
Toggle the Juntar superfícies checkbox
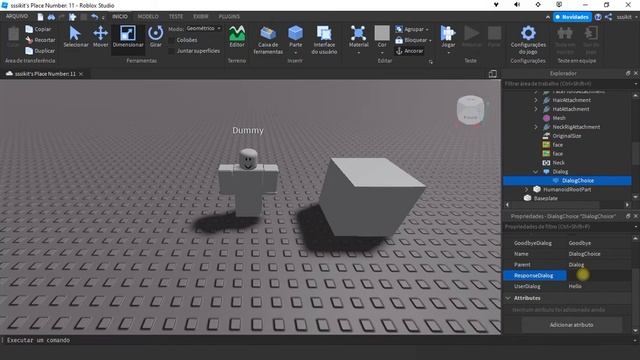(x=171, y=51)
